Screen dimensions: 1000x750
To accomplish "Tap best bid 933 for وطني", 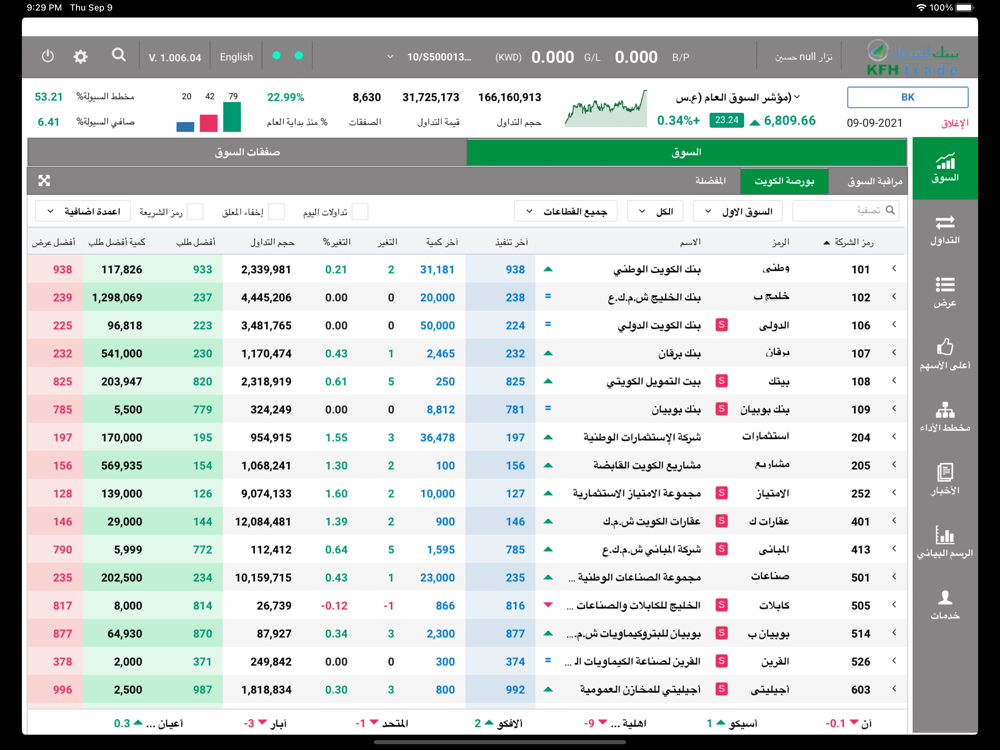I will pos(202,269).
